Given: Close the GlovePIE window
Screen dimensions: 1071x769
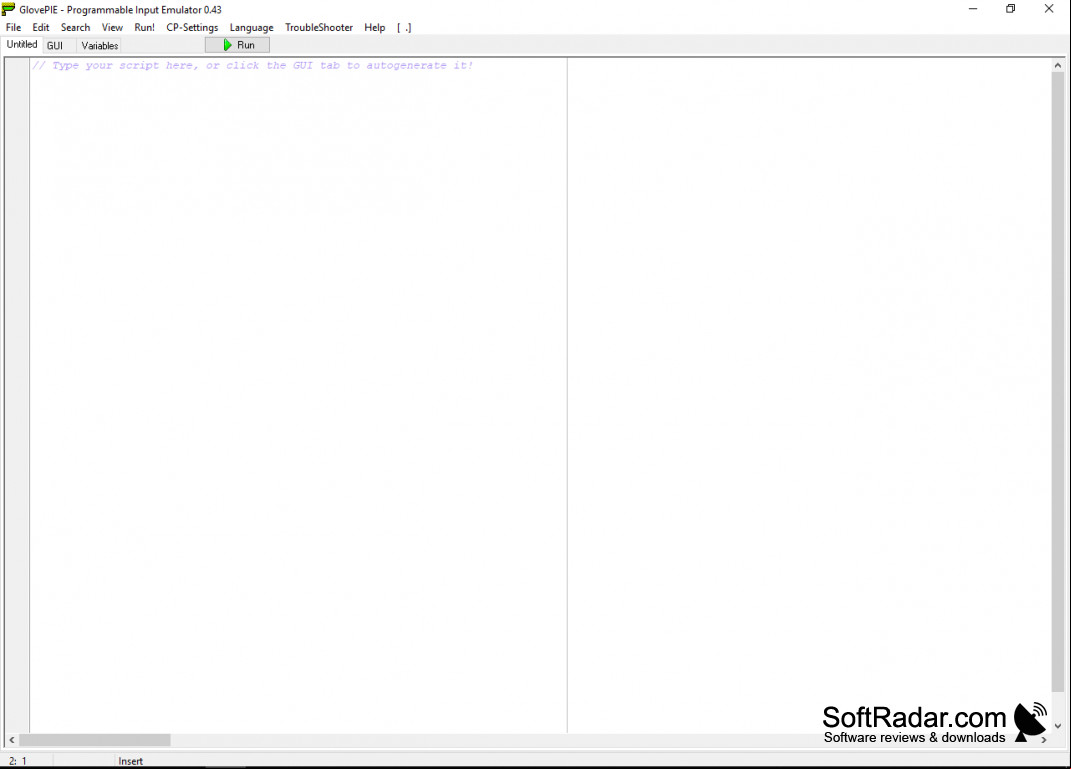Looking at the screenshot, I should pos(1049,9).
